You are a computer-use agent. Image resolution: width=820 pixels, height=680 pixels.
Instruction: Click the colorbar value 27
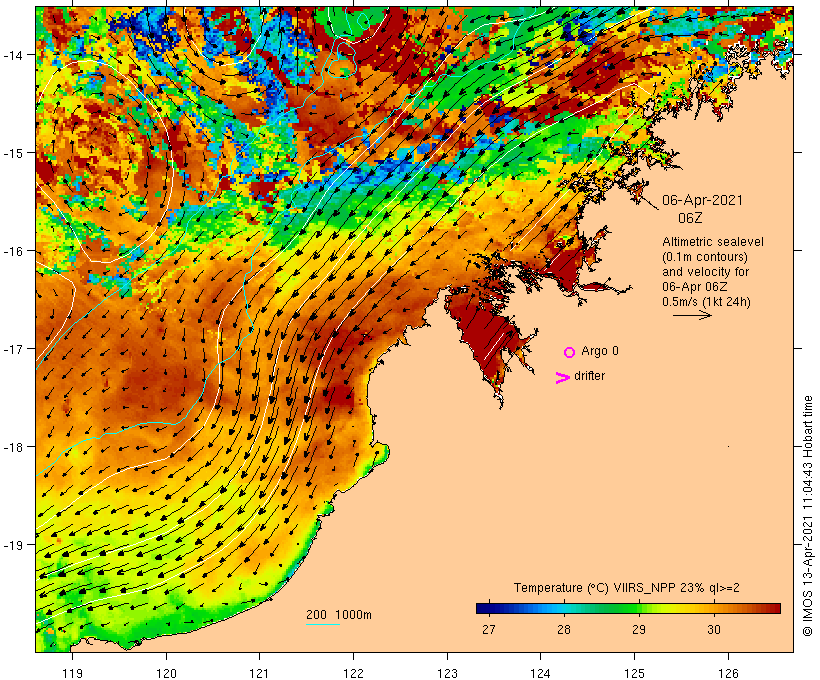489,630
